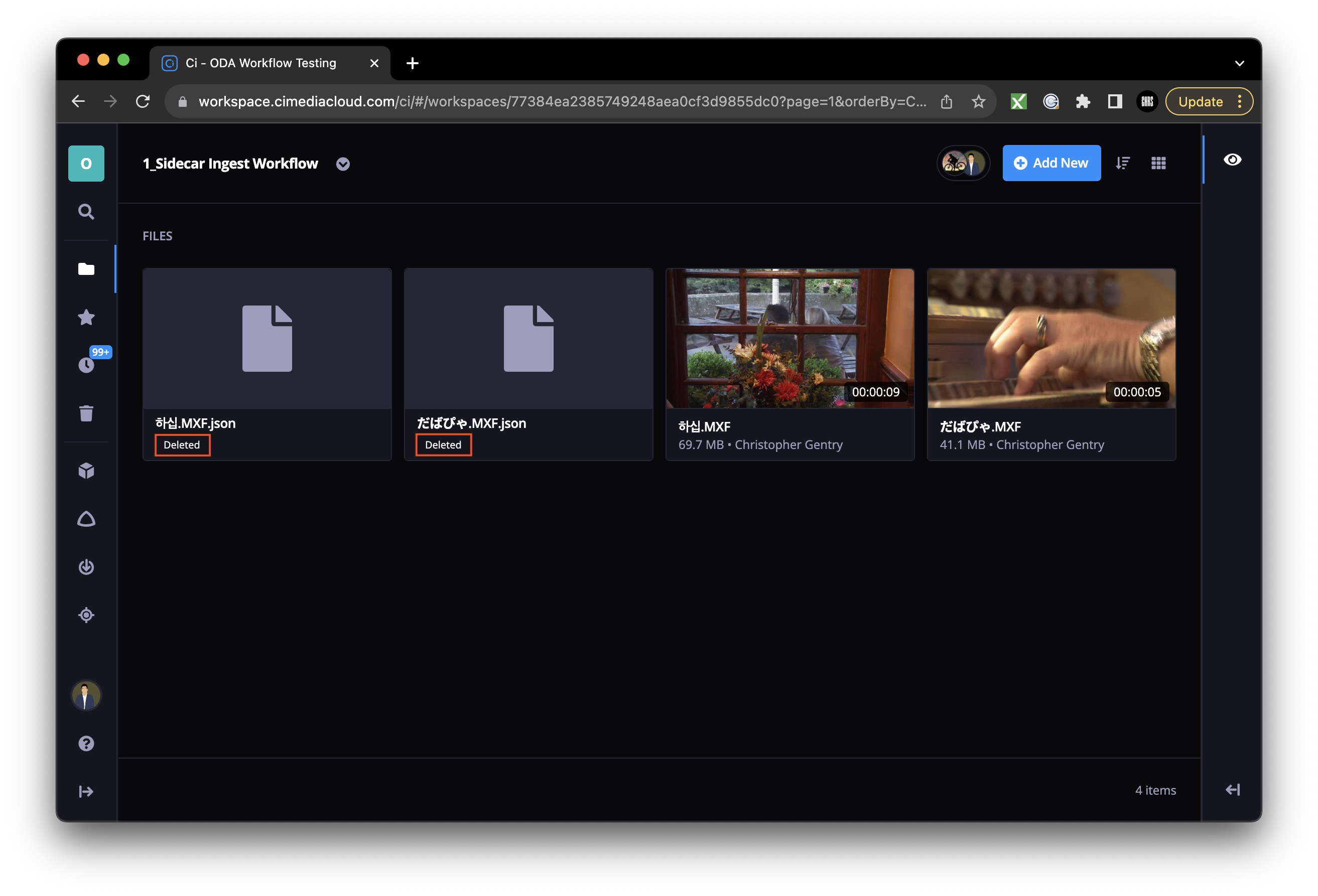Open the Extensions puzzle piece menu
The image size is (1318, 896).
point(1083,102)
